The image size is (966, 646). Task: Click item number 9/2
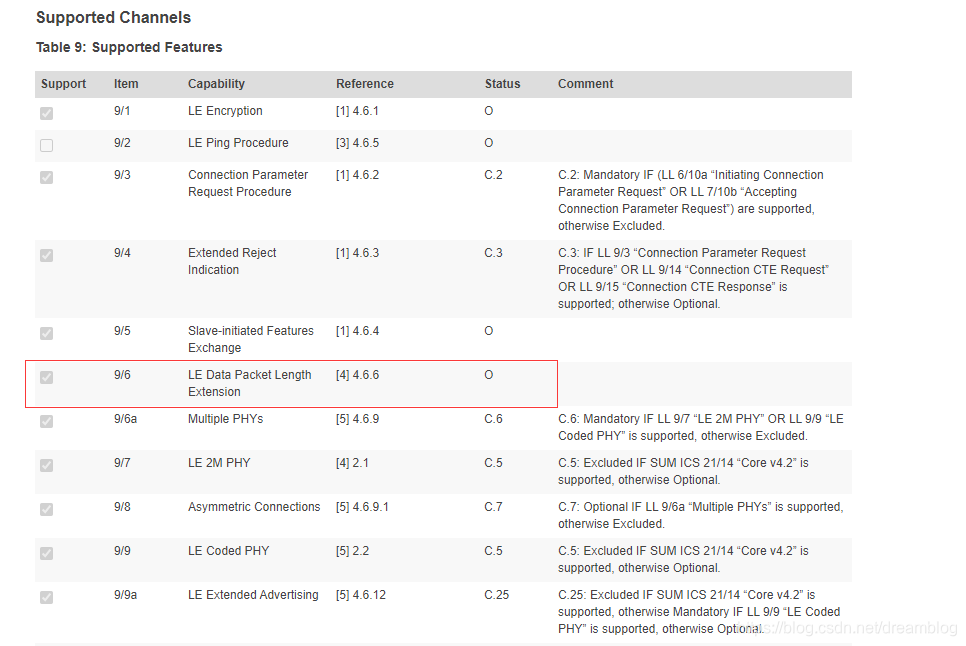122,143
